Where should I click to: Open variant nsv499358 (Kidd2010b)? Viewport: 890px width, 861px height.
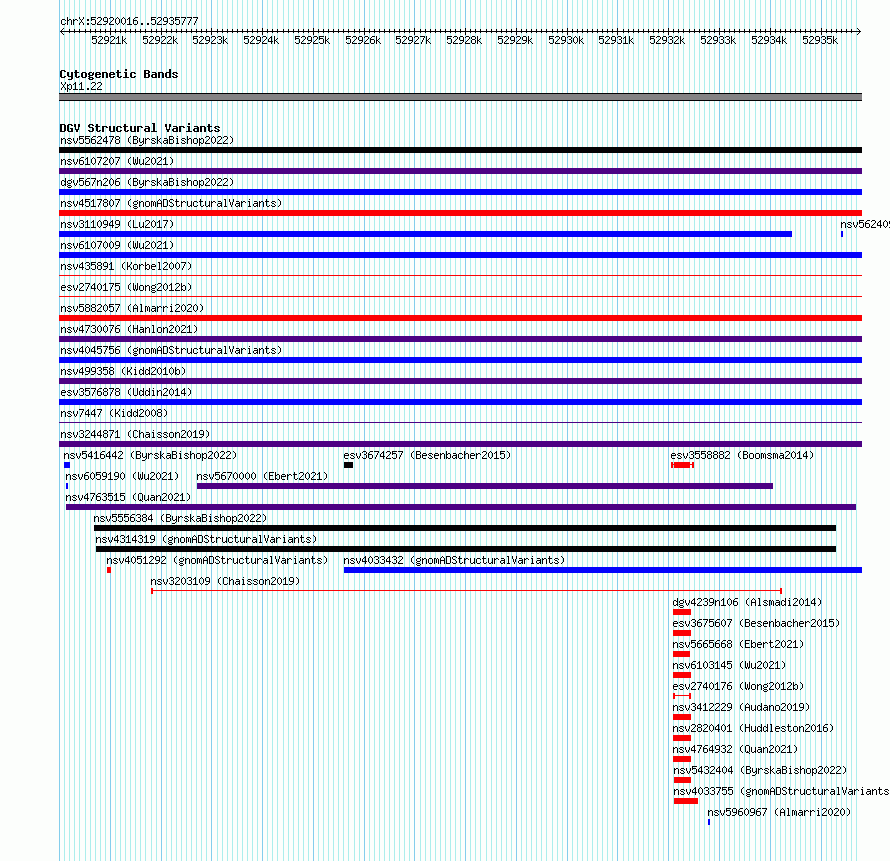pyautogui.click(x=123, y=371)
